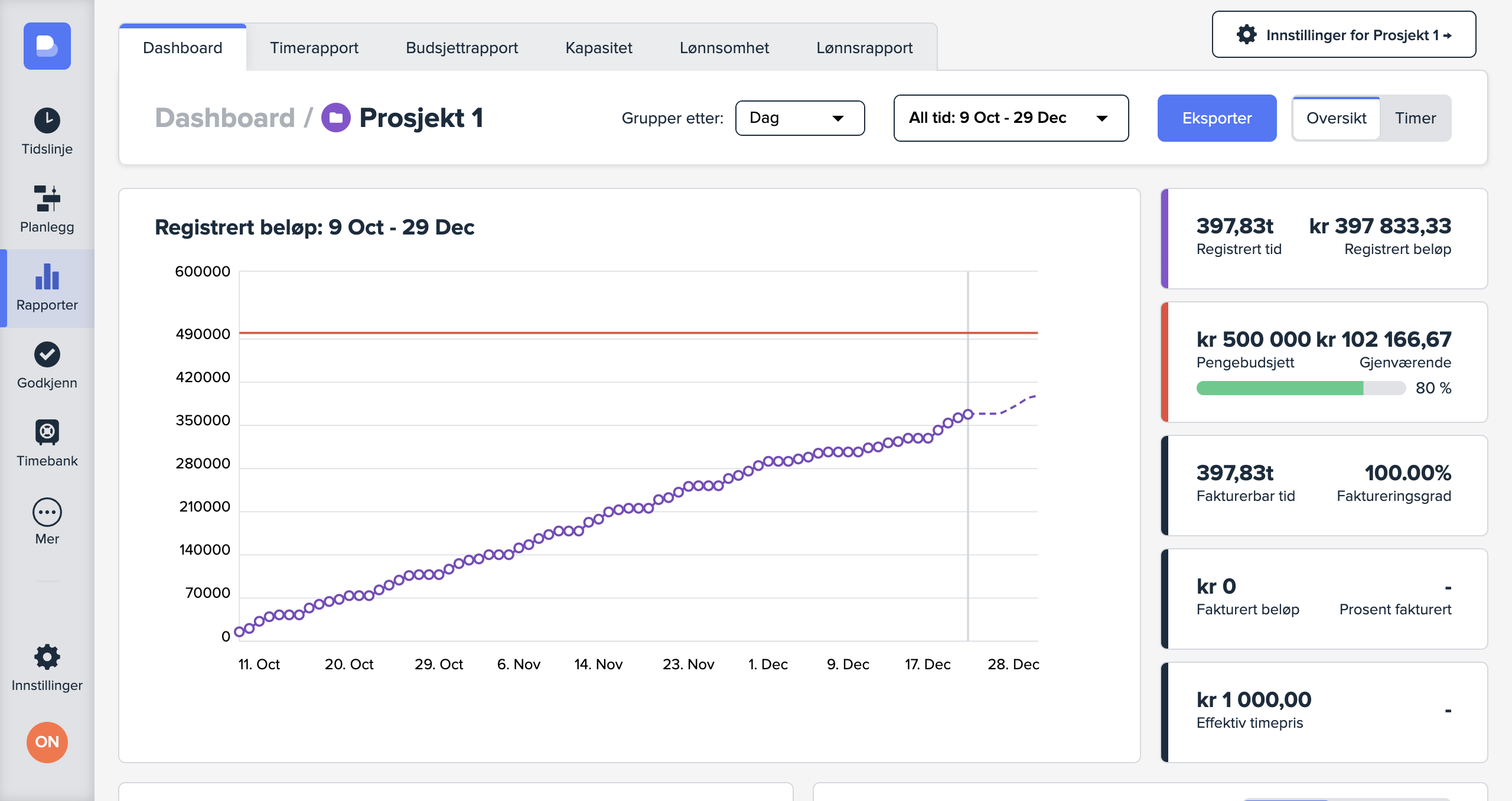Click the 600000 y-axis label

pos(203,271)
